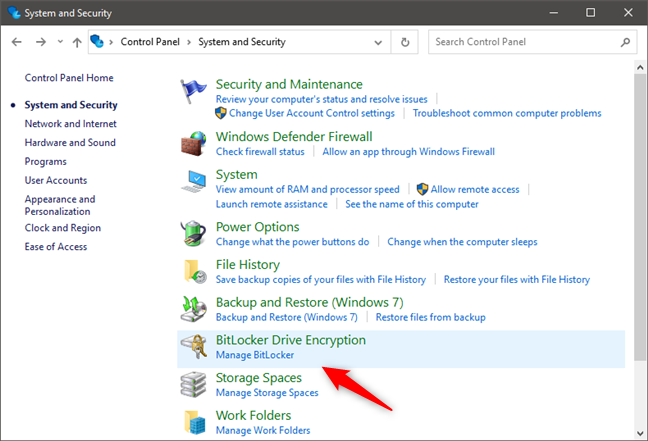
Task: Click the scrollbar up arrow
Action: coord(640,67)
